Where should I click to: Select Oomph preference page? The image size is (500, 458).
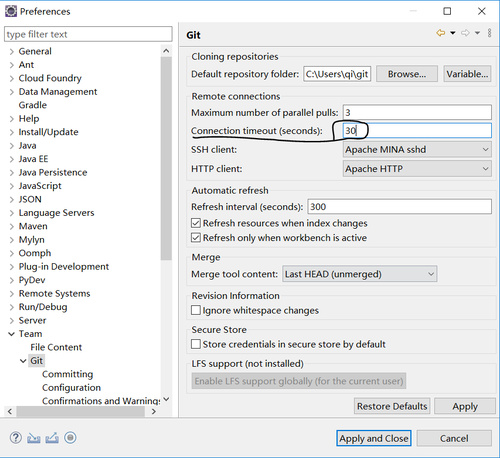pos(35,253)
